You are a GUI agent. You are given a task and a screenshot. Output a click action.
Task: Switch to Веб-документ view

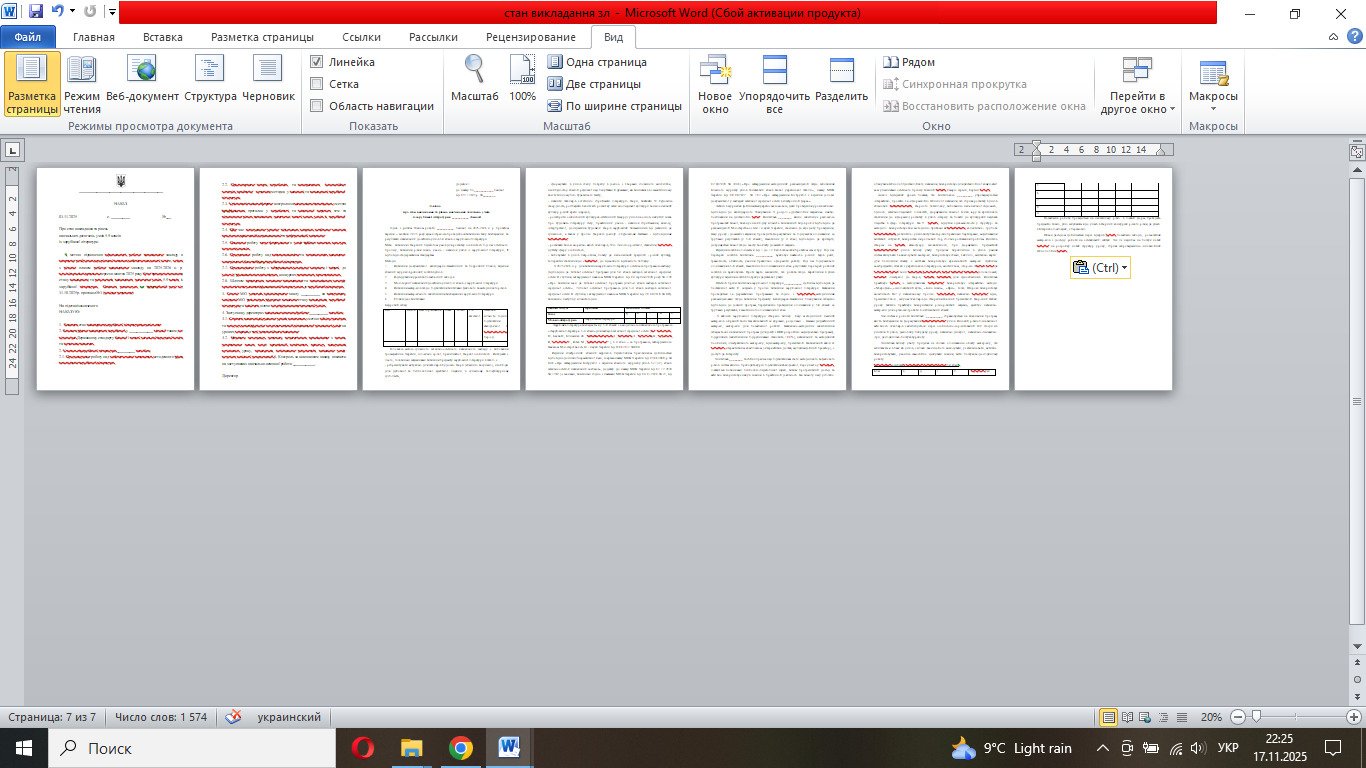[x=142, y=82]
